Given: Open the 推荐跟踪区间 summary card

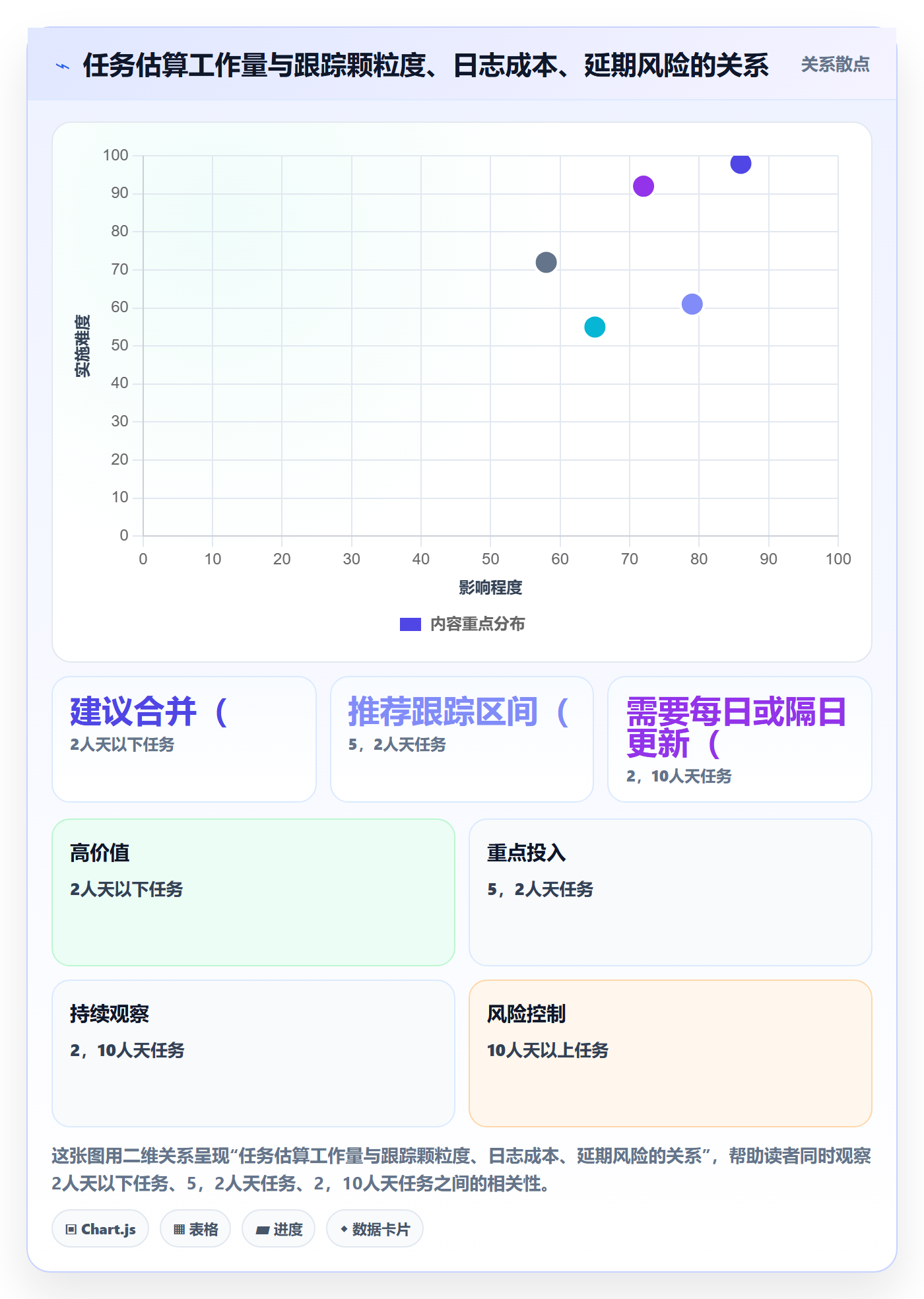Looking at the screenshot, I should tap(462, 739).
